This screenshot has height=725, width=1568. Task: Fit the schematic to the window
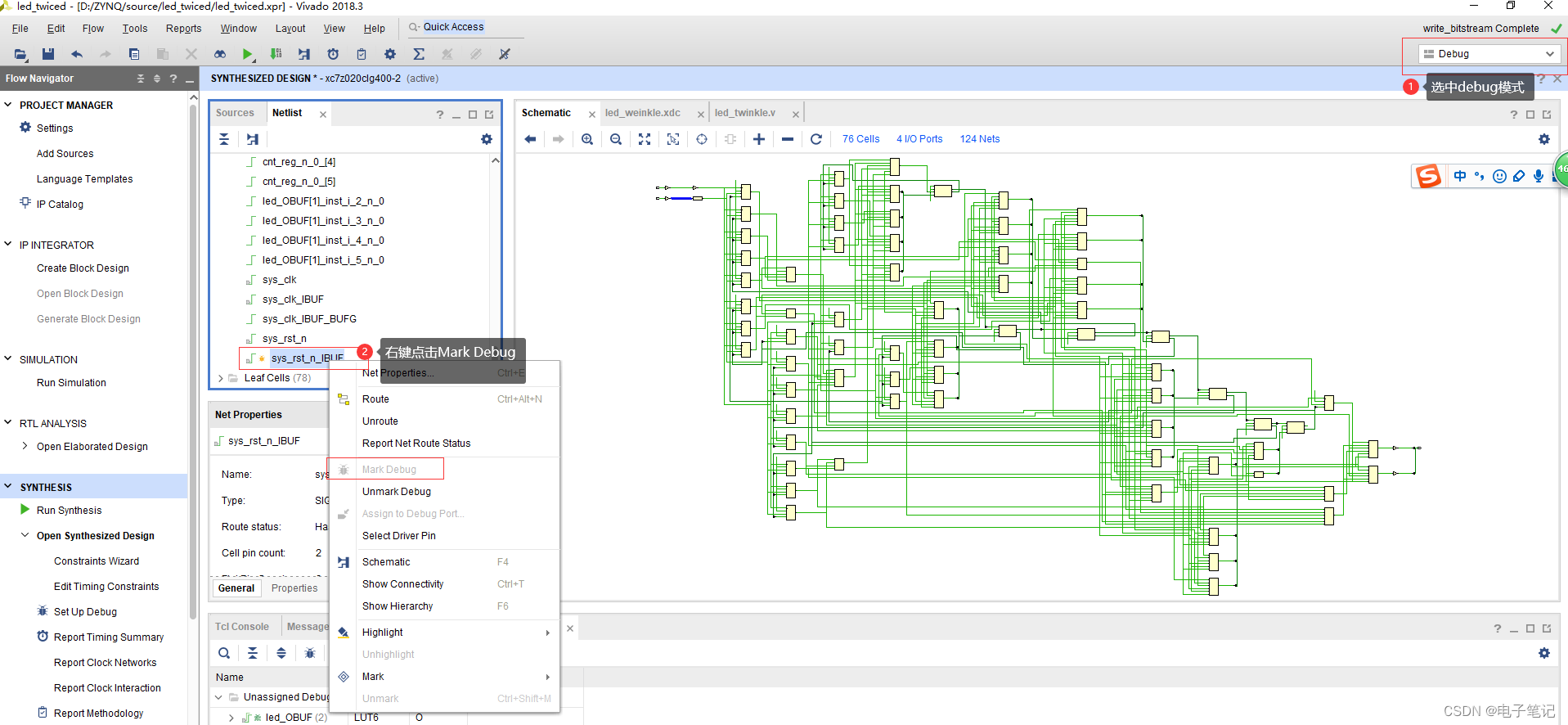645,139
